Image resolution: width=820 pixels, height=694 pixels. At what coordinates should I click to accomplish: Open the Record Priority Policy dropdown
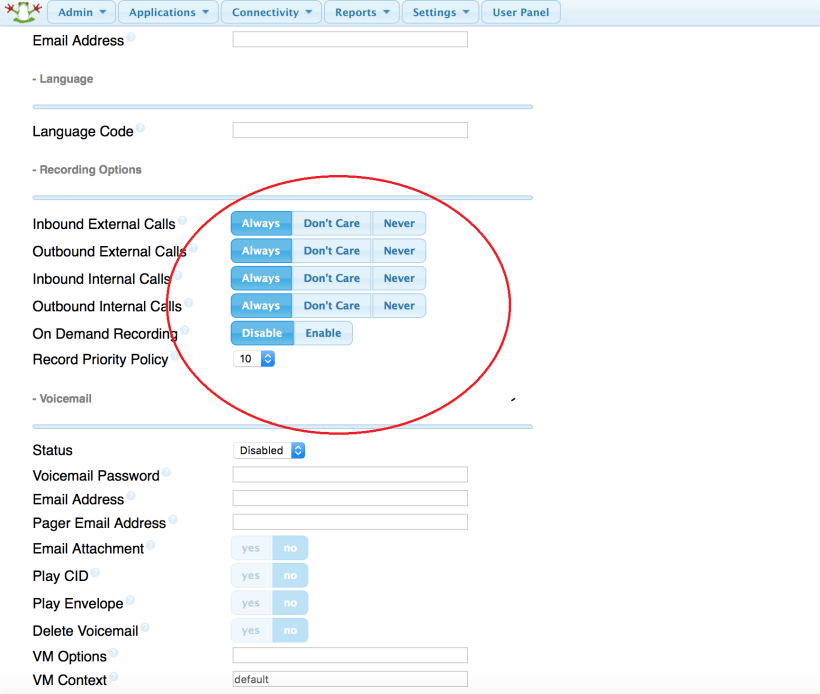(254, 359)
